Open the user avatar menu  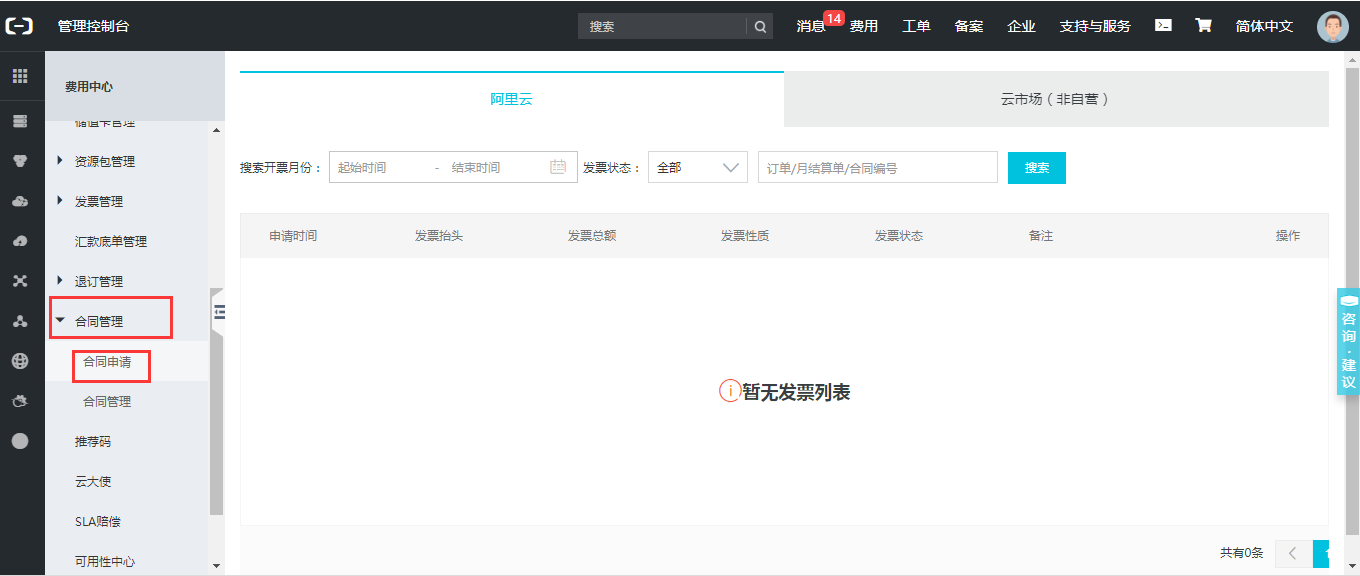[1333, 27]
